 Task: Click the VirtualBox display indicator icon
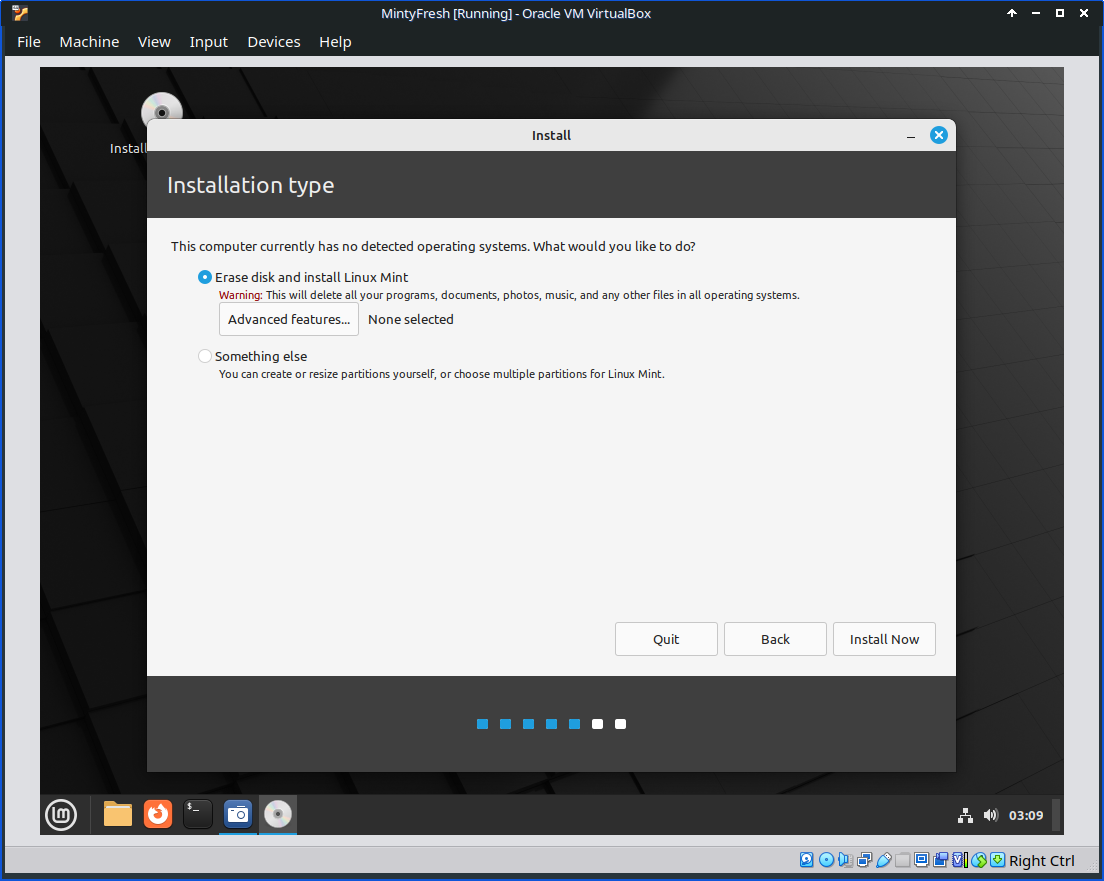point(922,860)
